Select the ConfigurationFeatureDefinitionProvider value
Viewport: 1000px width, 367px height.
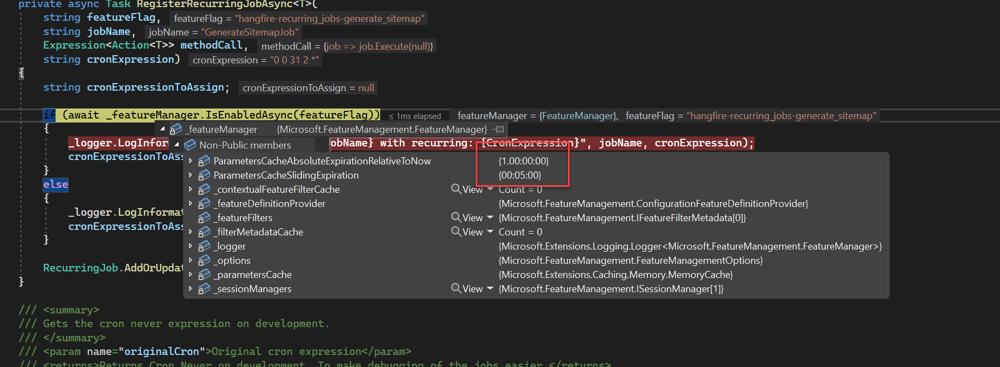(x=654, y=204)
